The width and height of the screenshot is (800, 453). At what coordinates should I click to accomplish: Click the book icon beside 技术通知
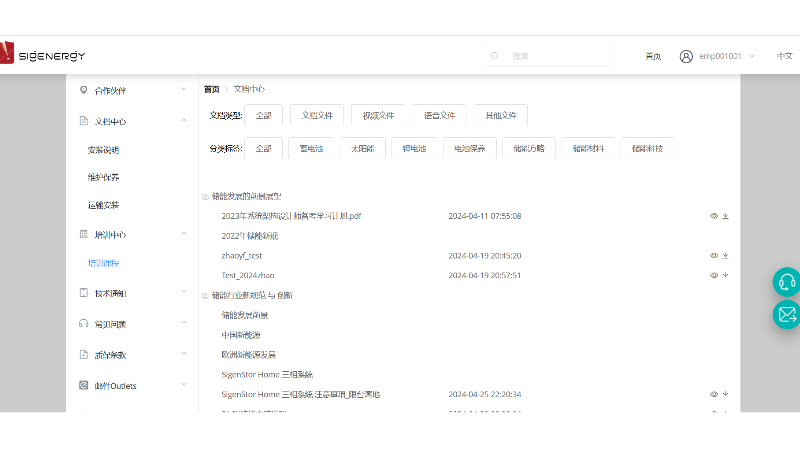(x=84, y=293)
